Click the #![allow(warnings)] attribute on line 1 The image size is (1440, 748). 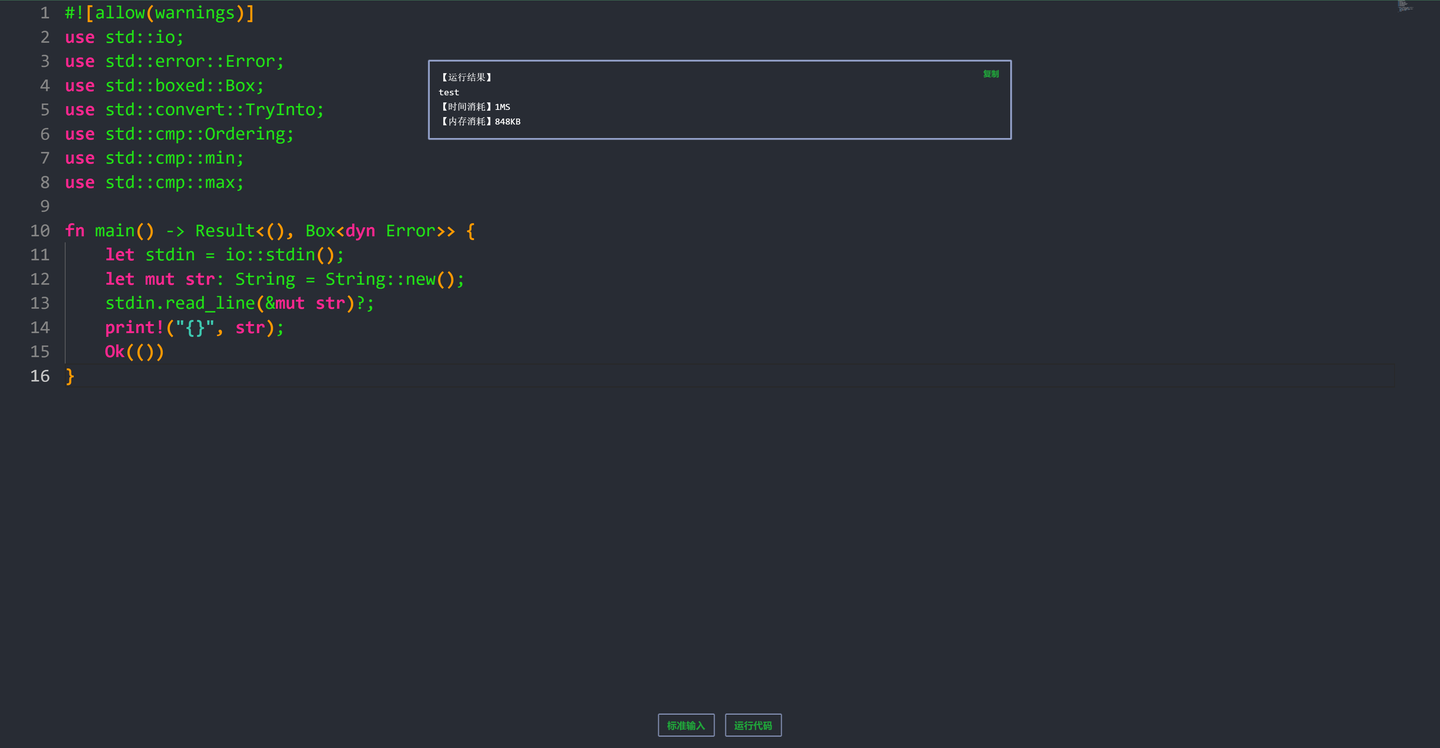tap(160, 13)
